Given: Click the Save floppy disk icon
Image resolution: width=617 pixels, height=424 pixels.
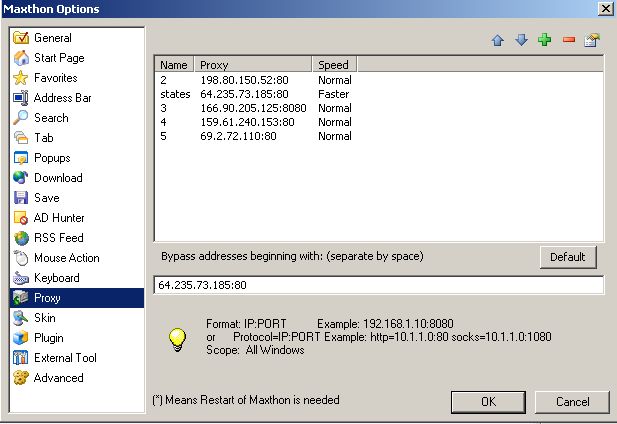Looking at the screenshot, I should [x=21, y=198].
